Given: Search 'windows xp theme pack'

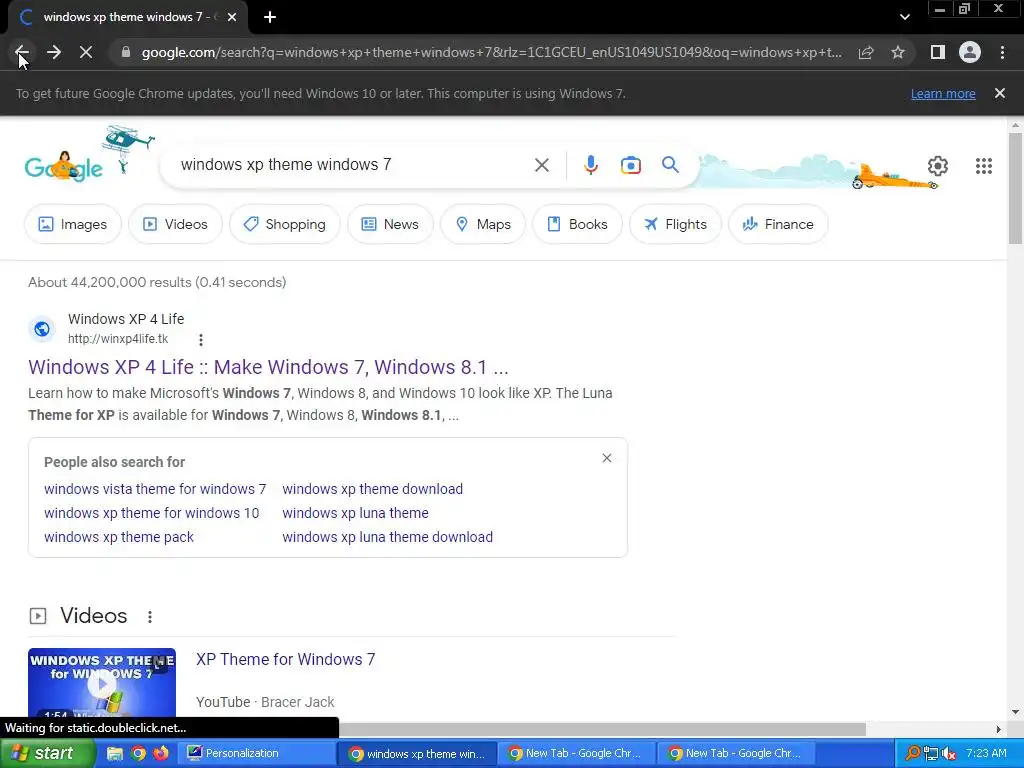Looking at the screenshot, I should point(119,537).
